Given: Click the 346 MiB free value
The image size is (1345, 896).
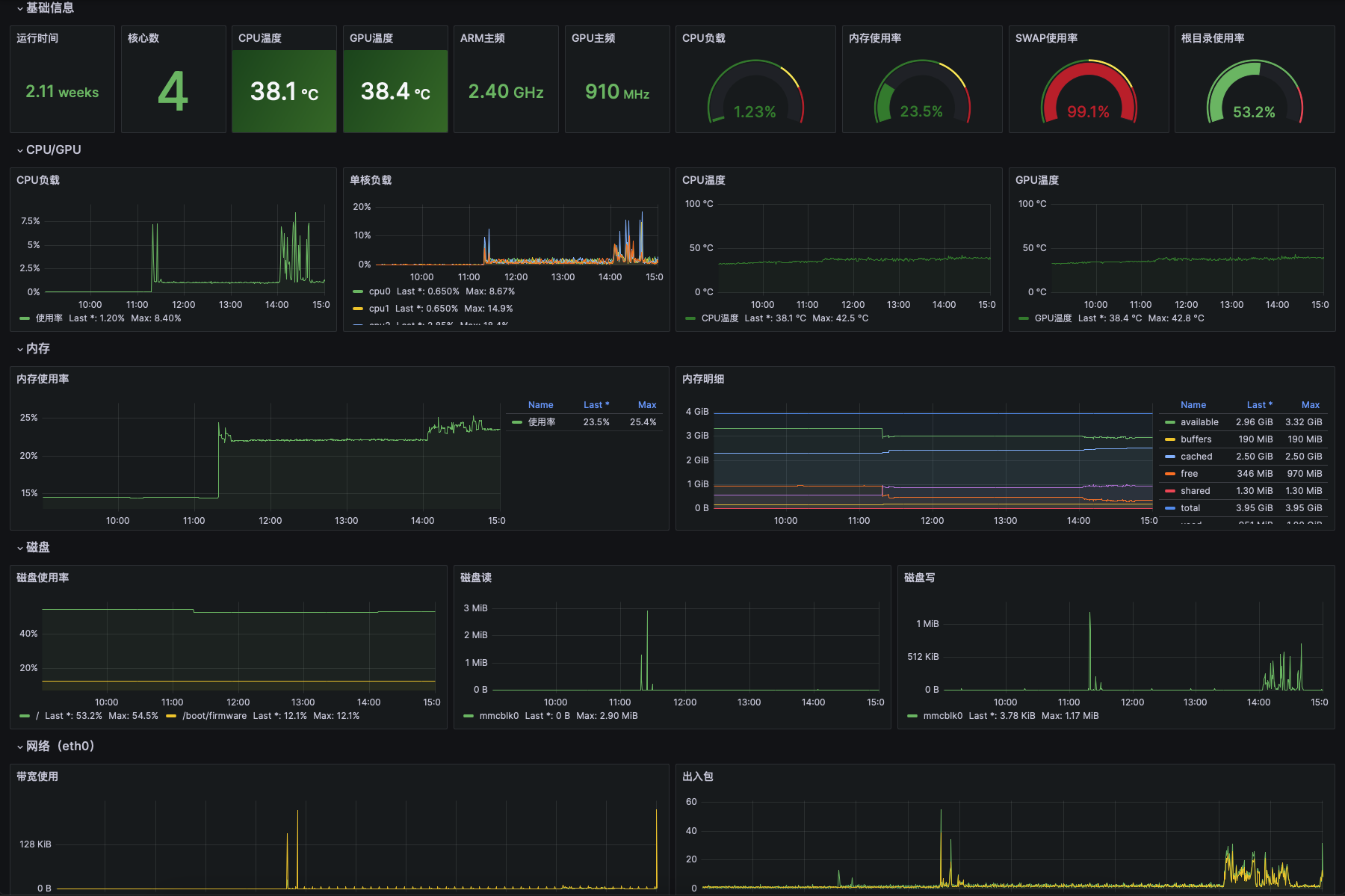Looking at the screenshot, I should click(x=1255, y=474).
